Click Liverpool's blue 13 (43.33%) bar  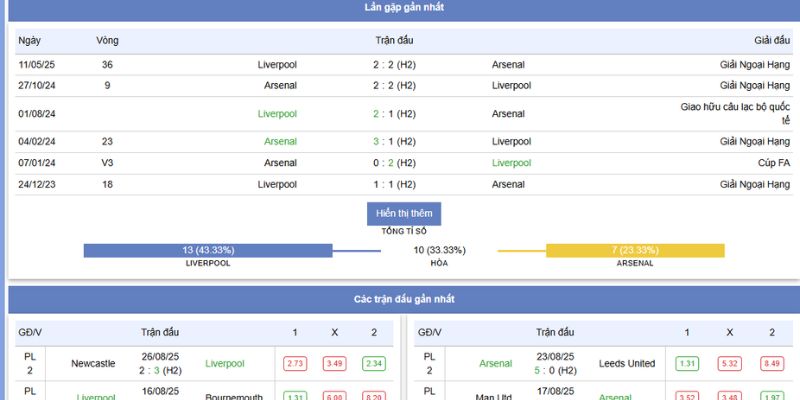tap(208, 250)
